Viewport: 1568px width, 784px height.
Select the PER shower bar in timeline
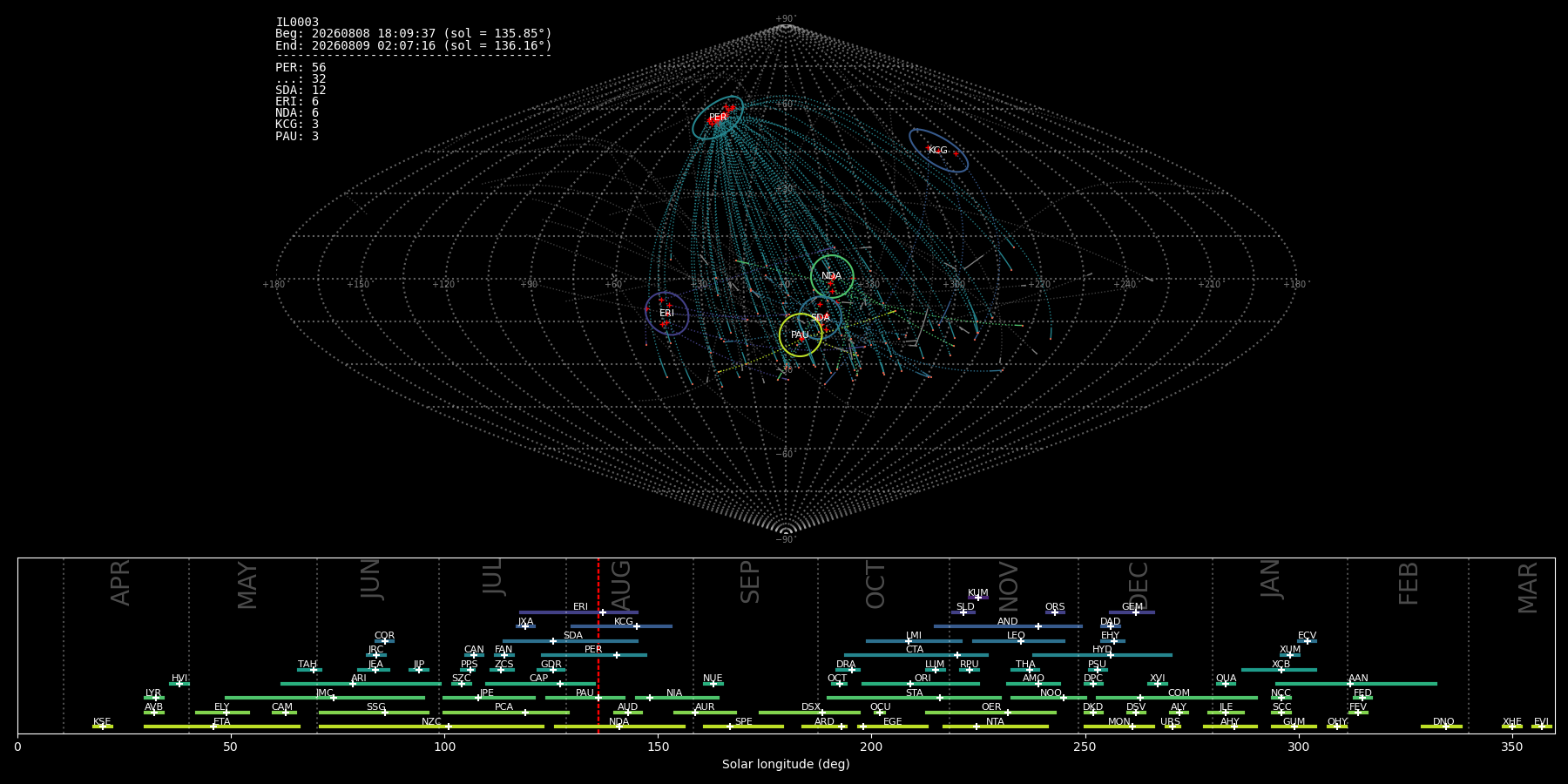594,655
